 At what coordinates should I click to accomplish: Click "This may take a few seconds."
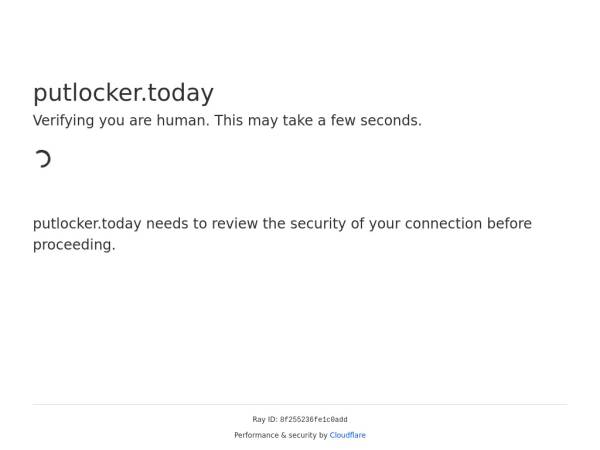[318, 121]
